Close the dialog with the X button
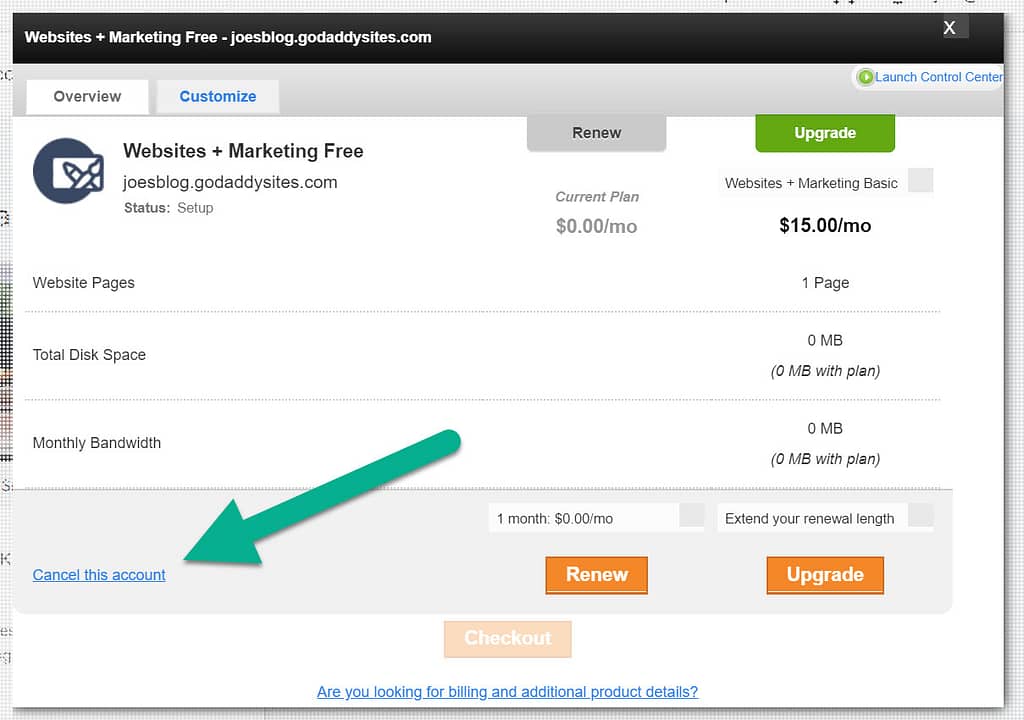Screen dimensions: 1024x720 [x=950, y=28]
